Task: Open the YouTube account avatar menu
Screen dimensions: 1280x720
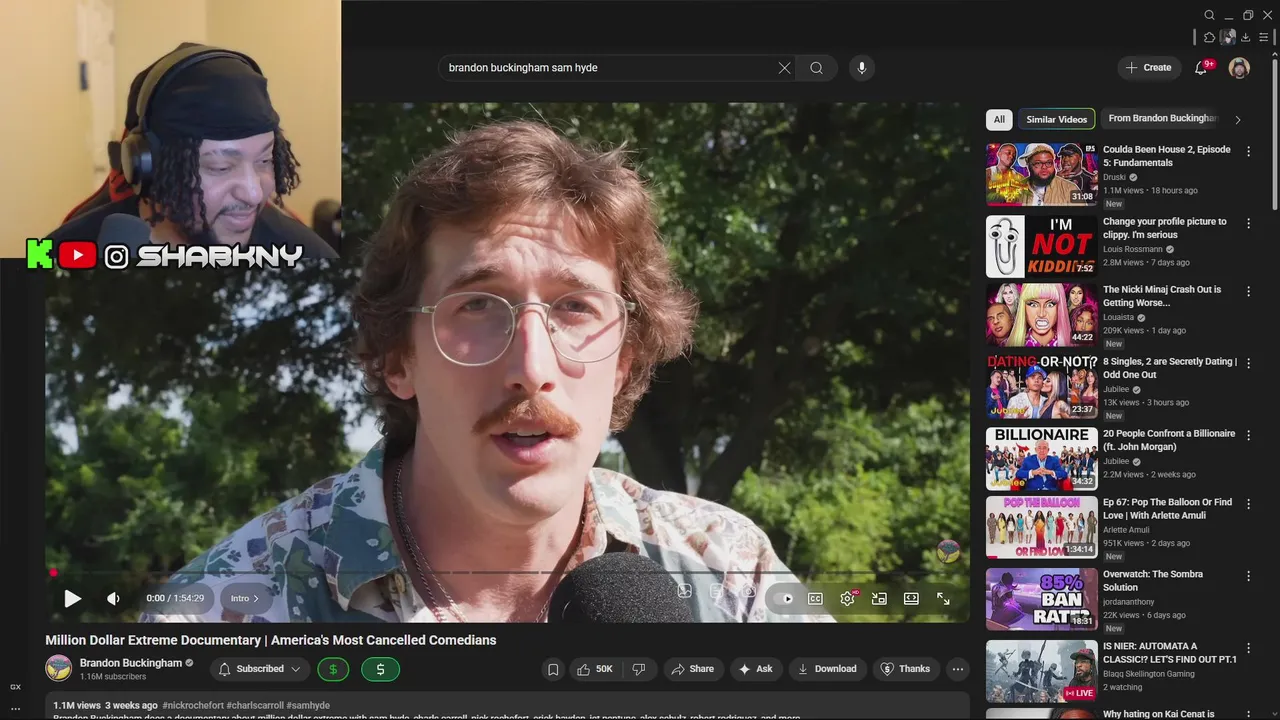Action: (x=1239, y=68)
